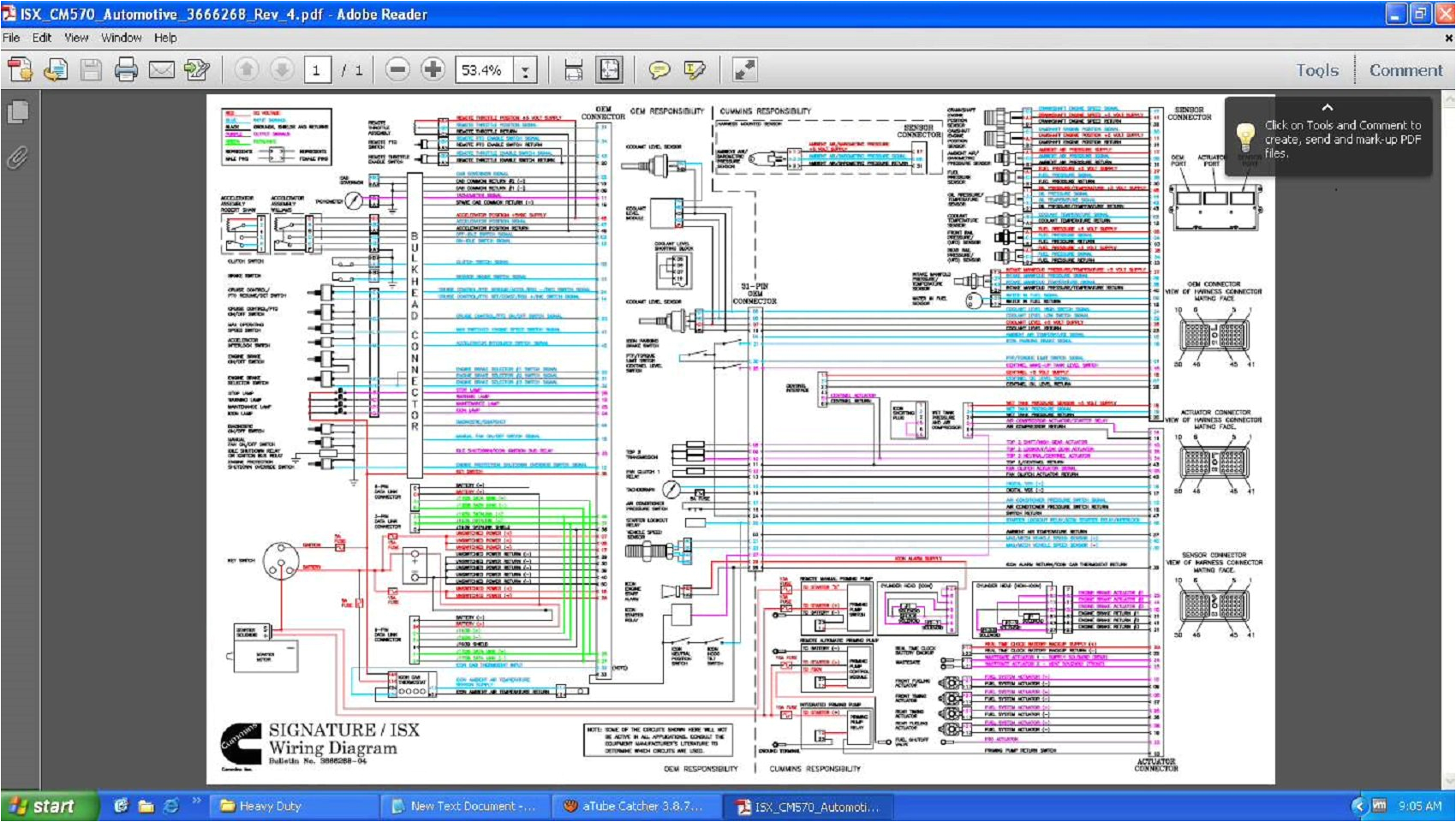This screenshot has width=1456, height=822.
Task: Open the Window menu
Action: tap(122, 38)
